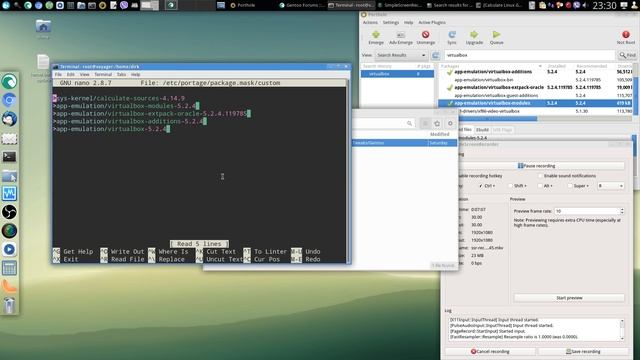This screenshot has height=360, width=640.
Task: Click the Porthole horizontal scrollbar under package list
Action: tap(498, 119)
